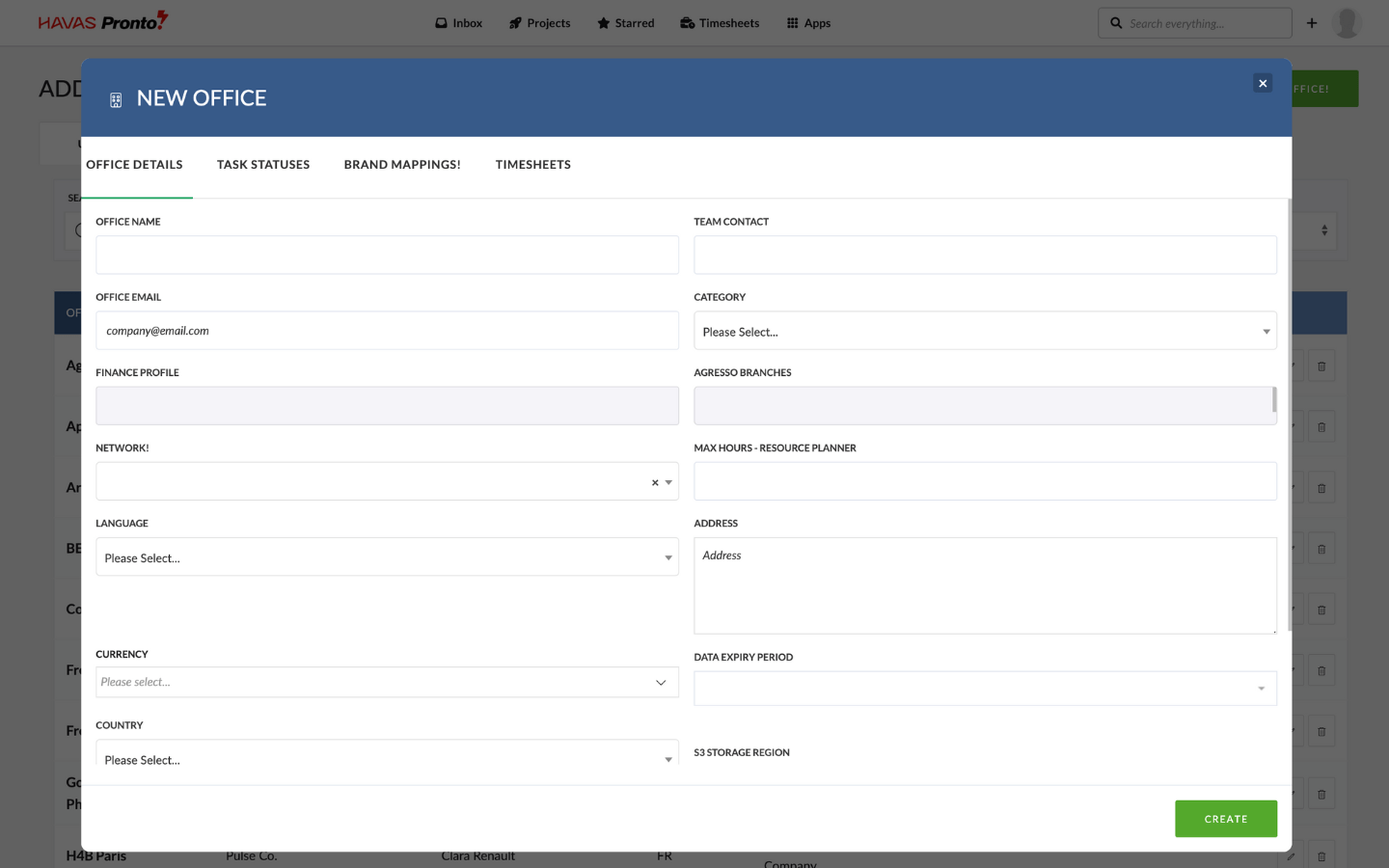Click the plus icon beside search
Viewport: 1389px width, 868px height.
1312,23
